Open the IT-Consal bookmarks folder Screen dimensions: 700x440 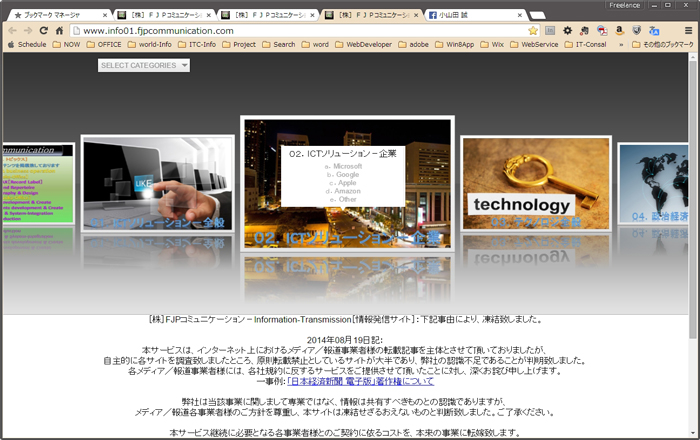pyautogui.click(x=586, y=45)
